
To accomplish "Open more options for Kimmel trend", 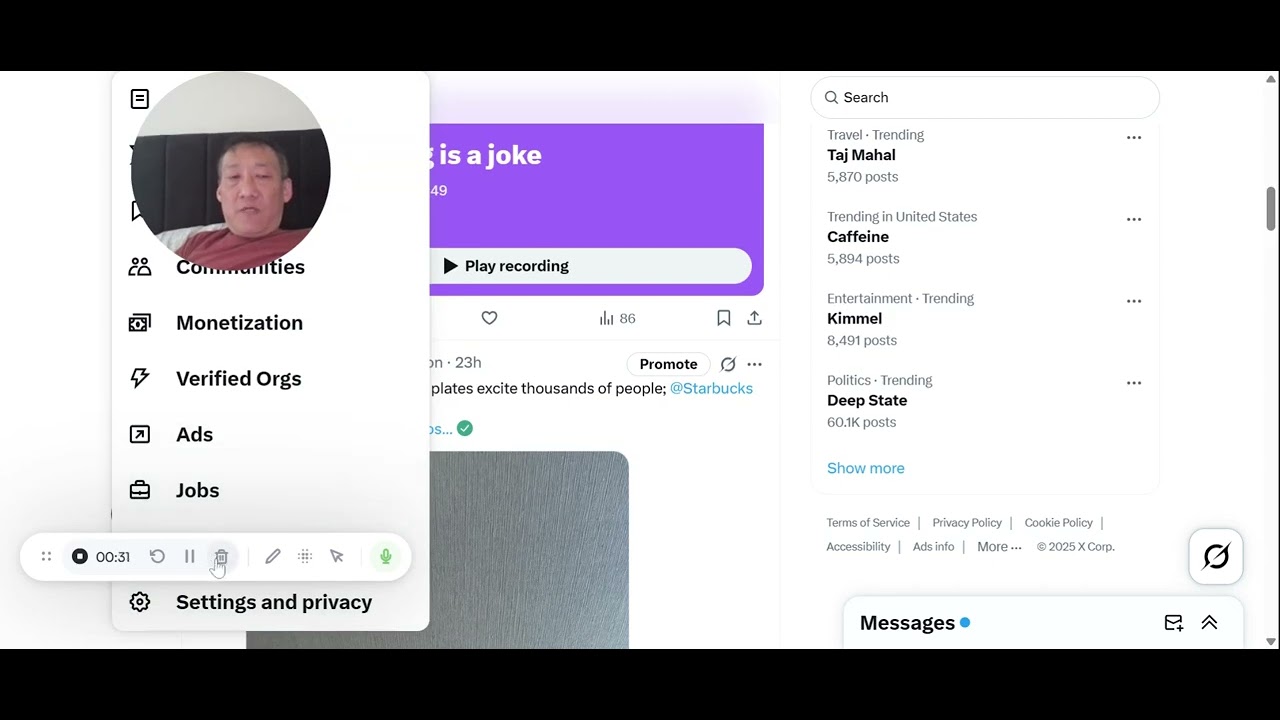I will point(1134,301).
